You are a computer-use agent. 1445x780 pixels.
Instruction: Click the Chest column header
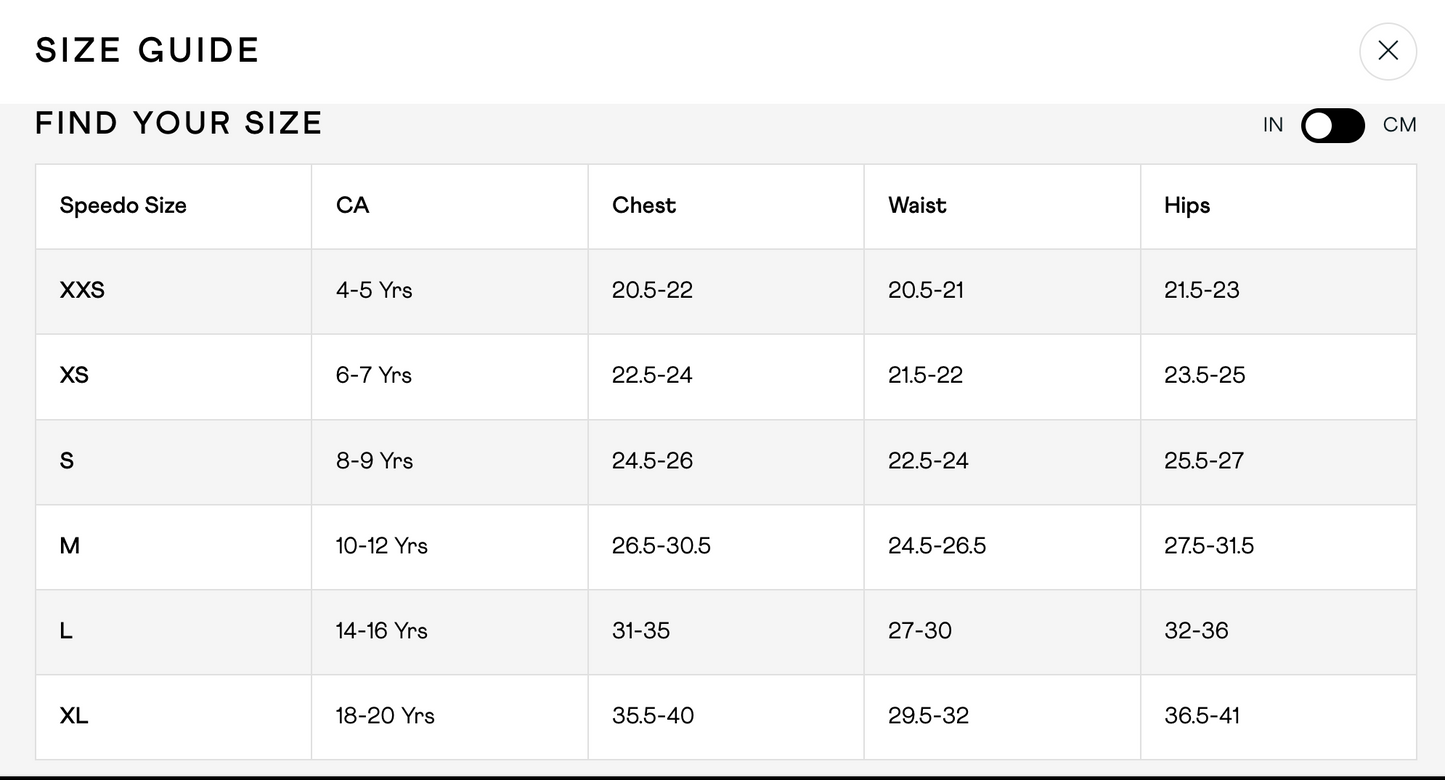[644, 205]
